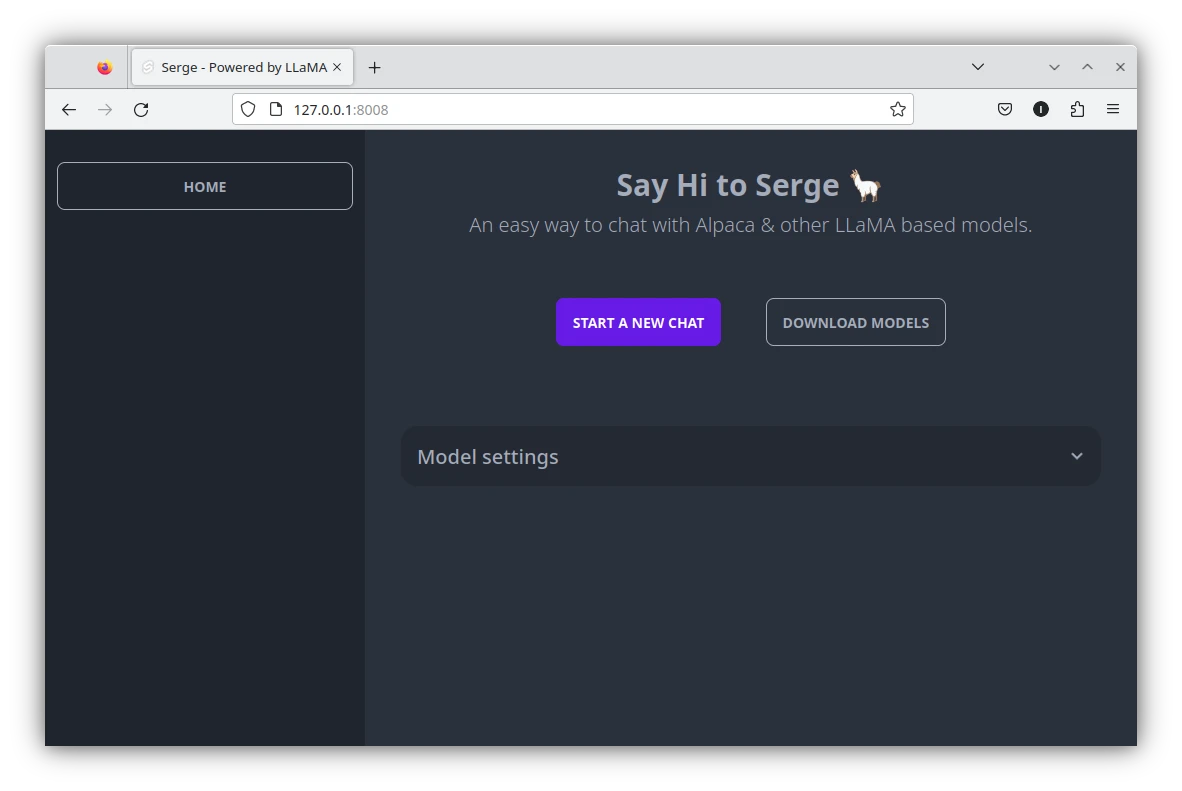1182x791 pixels.
Task: Go forward with the forward arrow
Action: 105,109
